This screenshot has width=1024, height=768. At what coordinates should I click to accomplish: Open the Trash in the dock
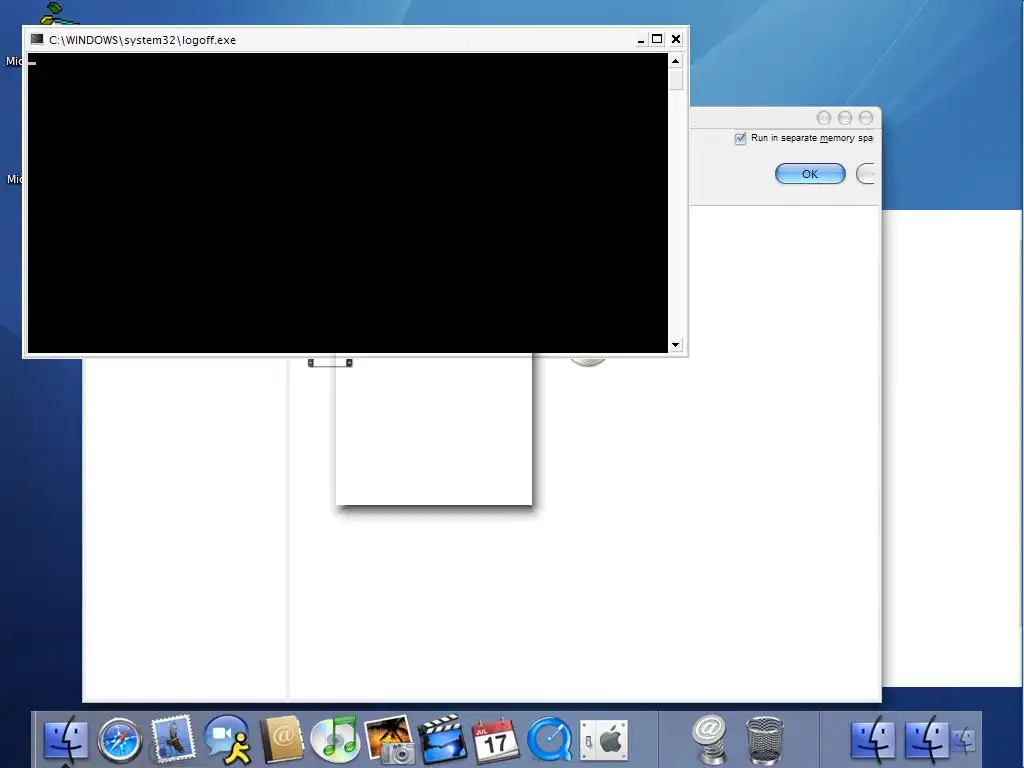pyautogui.click(x=764, y=741)
